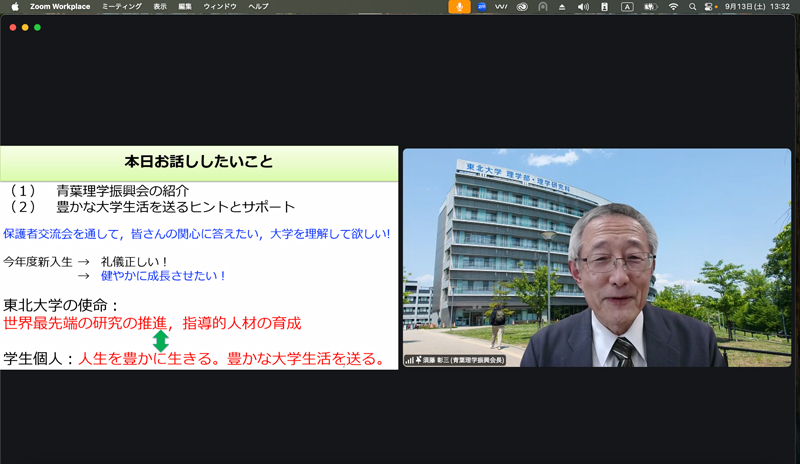The height and width of the screenshot is (464, 800).
Task: Click the speaker name label on video tile
Action: coord(463,360)
